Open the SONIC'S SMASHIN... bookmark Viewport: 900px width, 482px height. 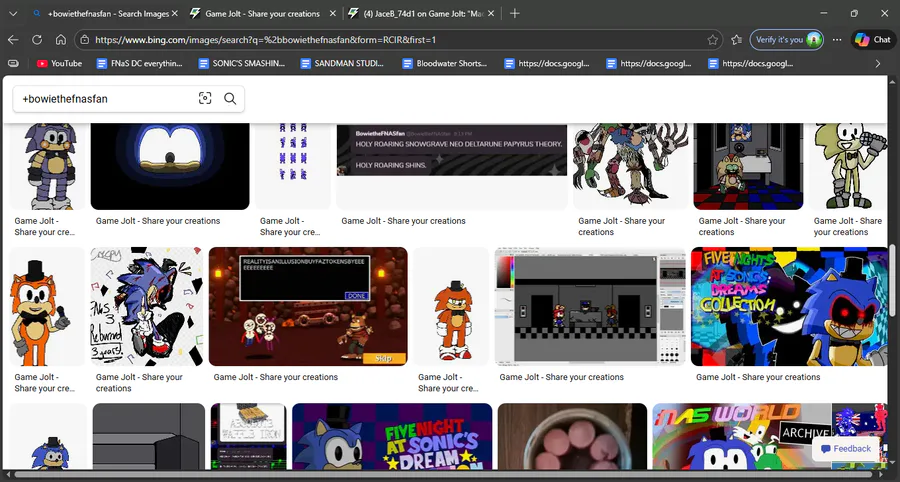[242, 63]
